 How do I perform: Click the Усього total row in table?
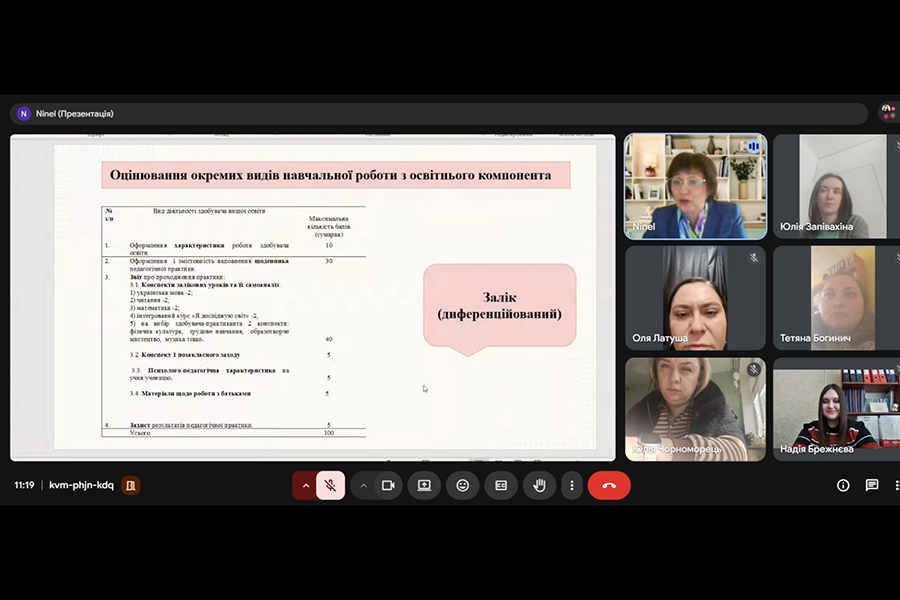[234, 433]
